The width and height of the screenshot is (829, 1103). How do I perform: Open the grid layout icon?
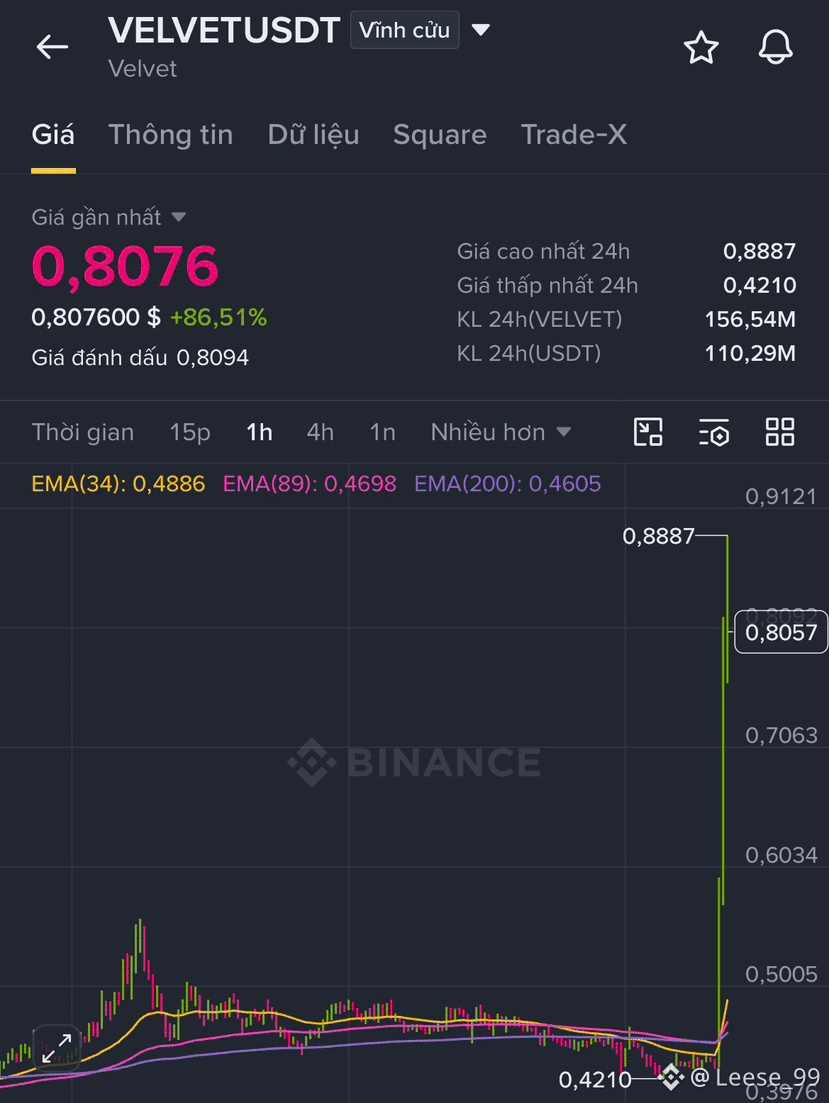pos(780,432)
